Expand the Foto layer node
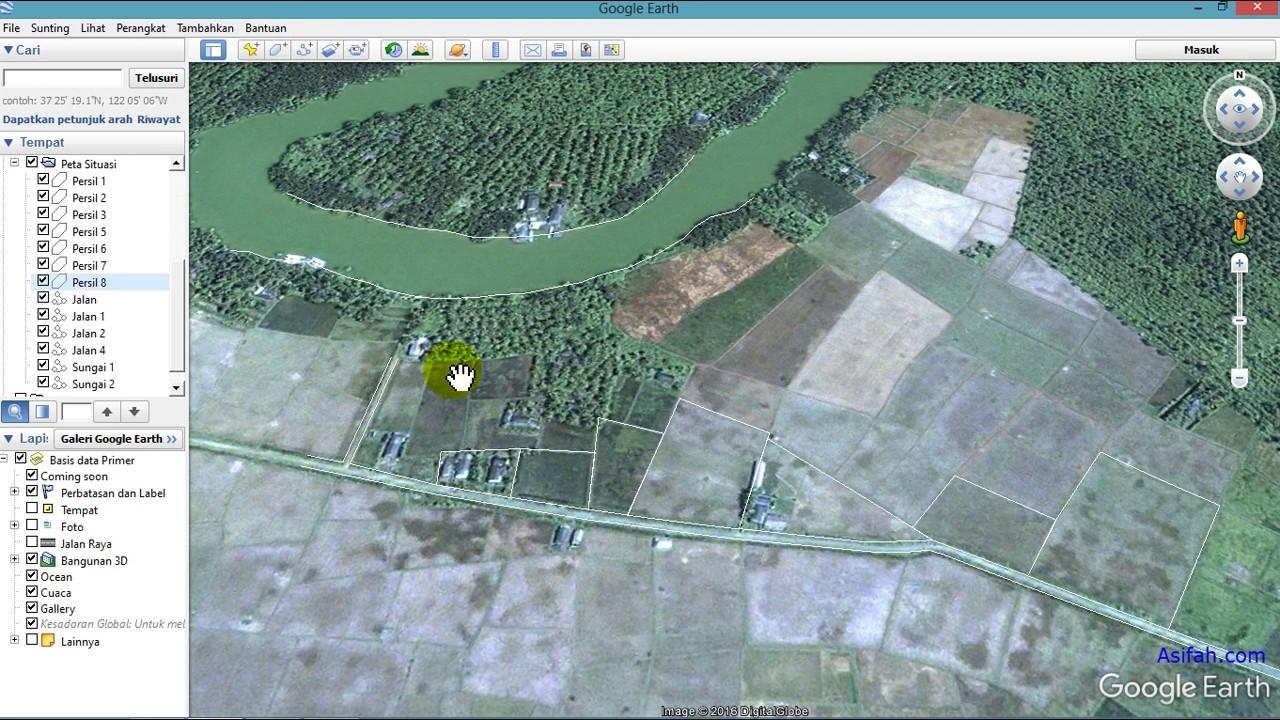This screenshot has width=1280, height=720. pos(15,526)
